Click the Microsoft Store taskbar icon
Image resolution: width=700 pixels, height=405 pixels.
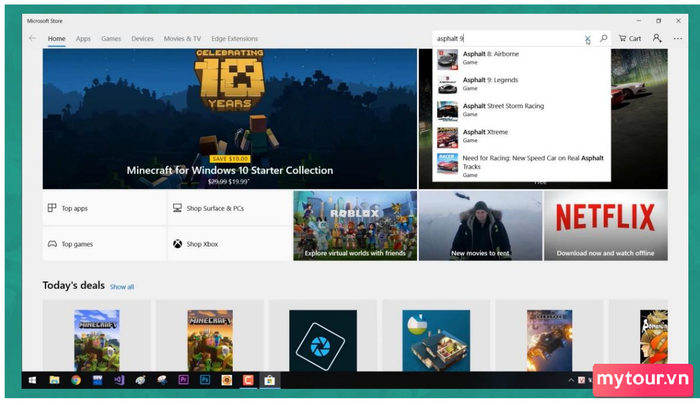coord(270,380)
